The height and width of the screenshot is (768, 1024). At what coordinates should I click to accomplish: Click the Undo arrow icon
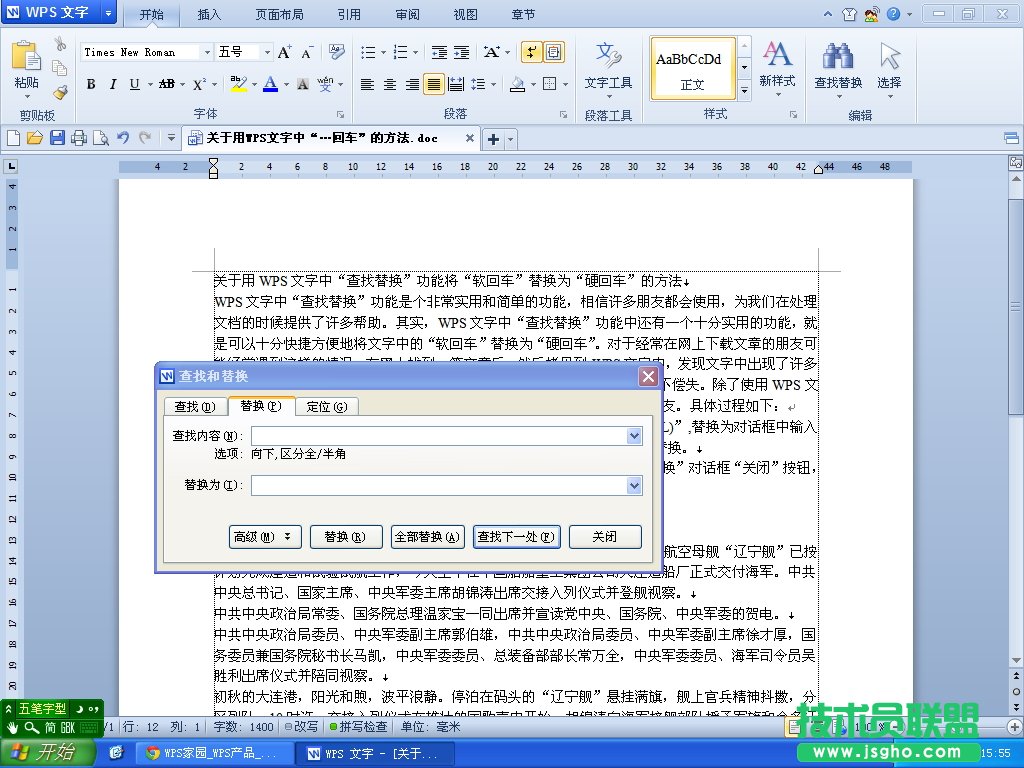click(x=123, y=138)
